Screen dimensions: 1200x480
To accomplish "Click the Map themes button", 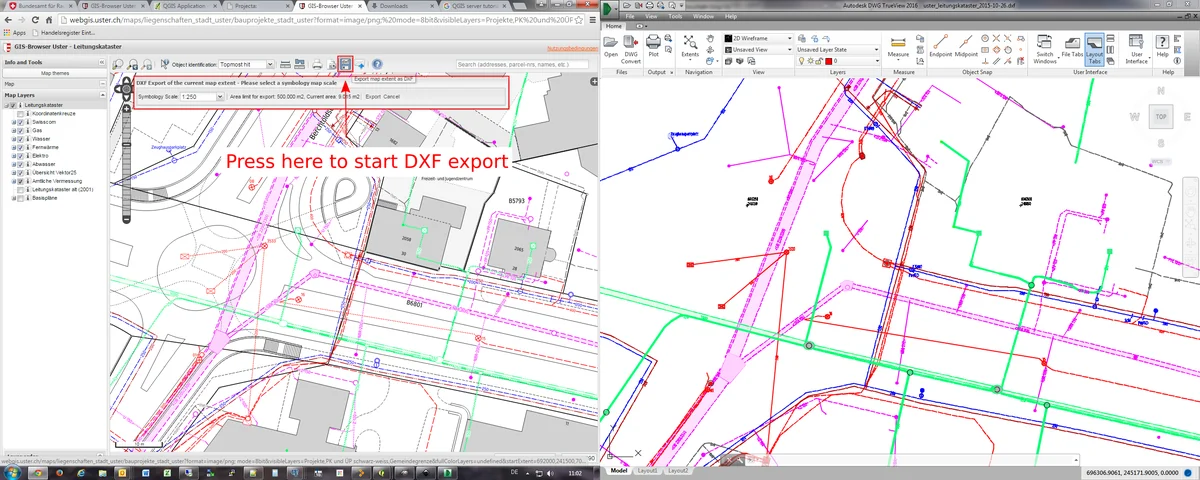I will pyautogui.click(x=55, y=73).
